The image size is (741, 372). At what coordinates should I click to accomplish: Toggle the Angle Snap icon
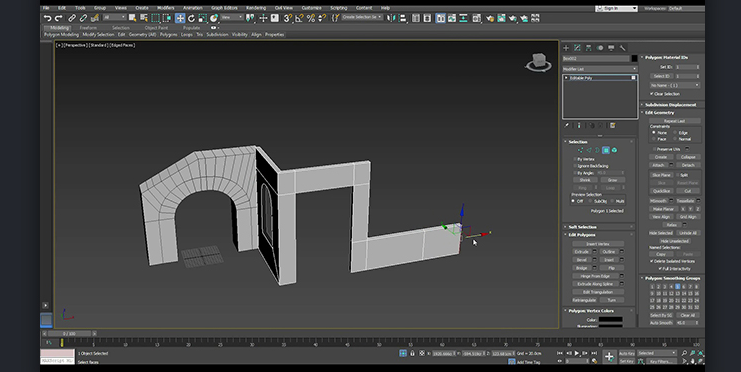point(299,18)
